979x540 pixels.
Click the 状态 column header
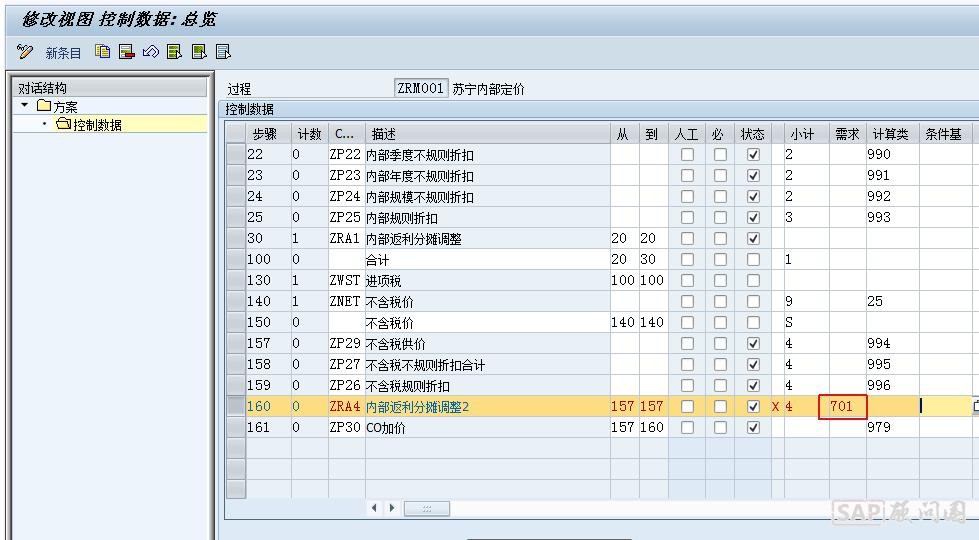(753, 134)
